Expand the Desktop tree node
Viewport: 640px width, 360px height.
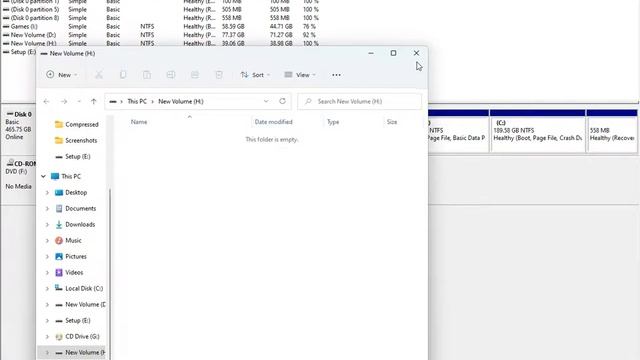[x=47, y=192]
